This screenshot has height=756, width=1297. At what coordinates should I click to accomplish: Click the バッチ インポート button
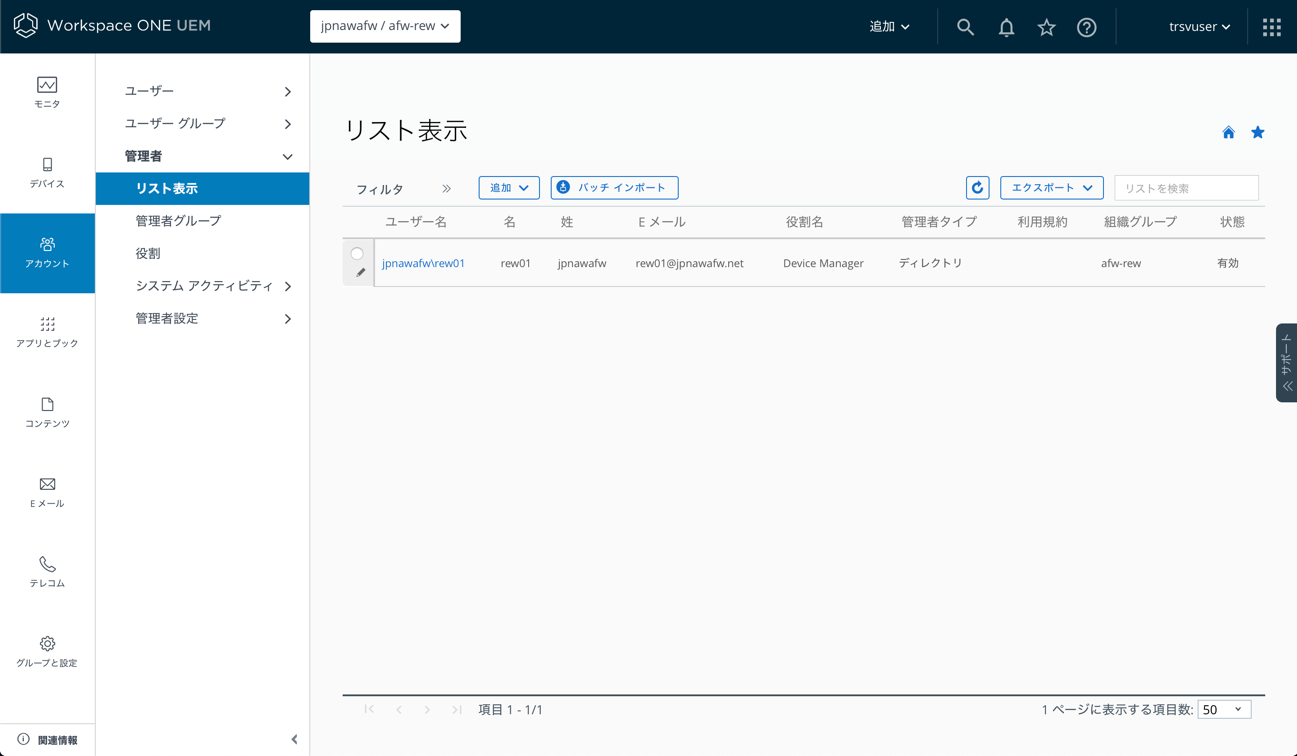614,187
